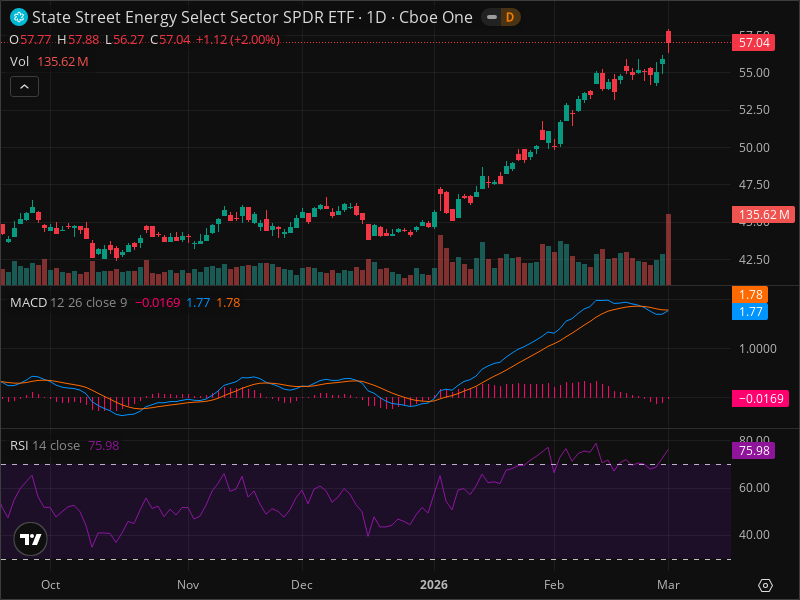Click the 50.00 price scale label

[x=754, y=147]
